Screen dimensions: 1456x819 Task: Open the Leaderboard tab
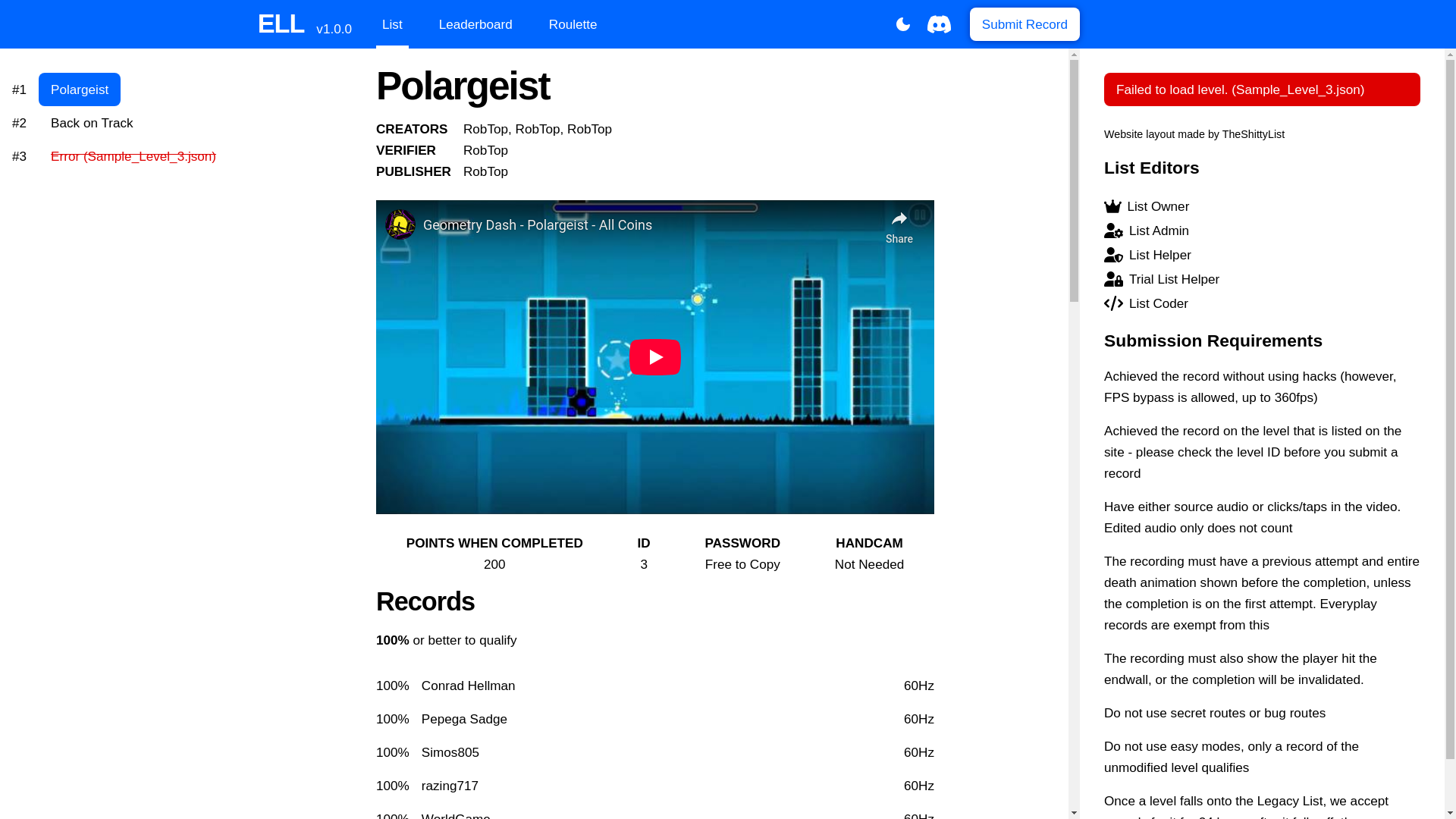[475, 24]
